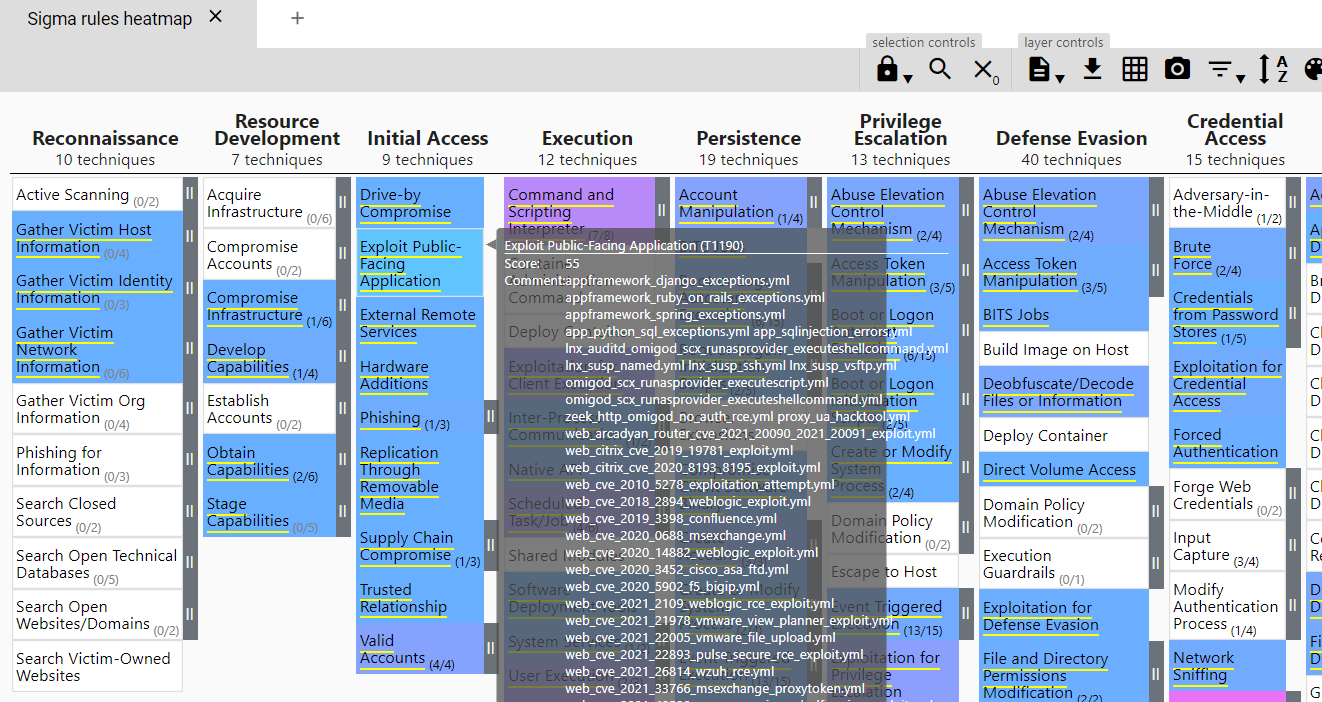
Task: Select Replication Through Removable Media technique
Action: pyautogui.click(x=420, y=478)
